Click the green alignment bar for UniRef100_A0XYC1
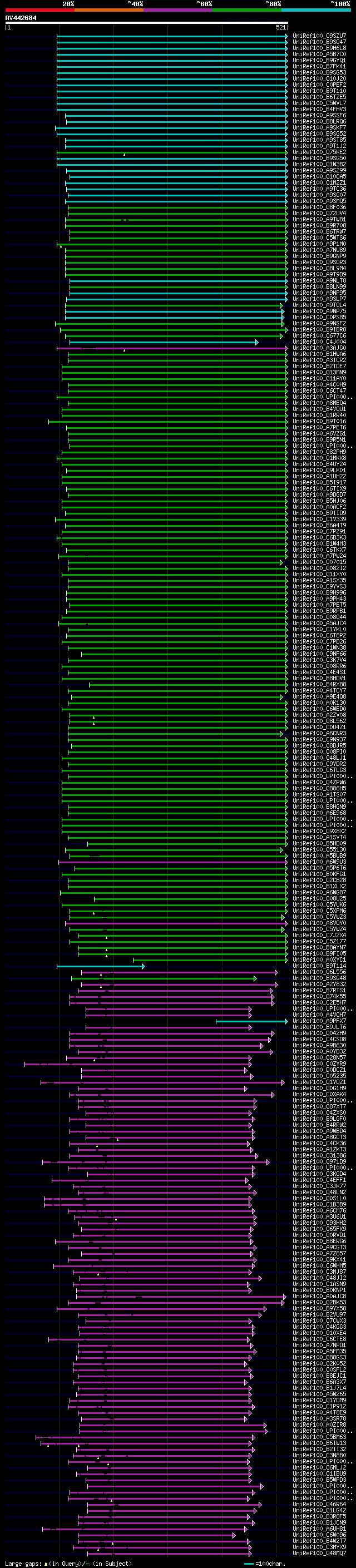356x1568 pixels. (x=210, y=960)
